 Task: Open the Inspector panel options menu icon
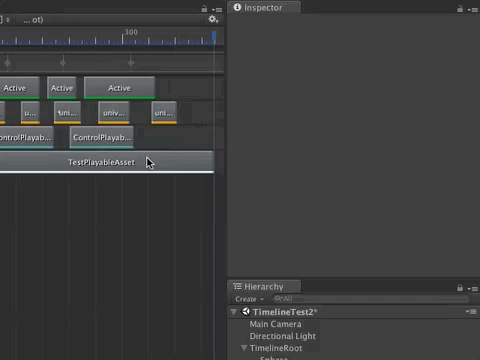click(x=473, y=10)
